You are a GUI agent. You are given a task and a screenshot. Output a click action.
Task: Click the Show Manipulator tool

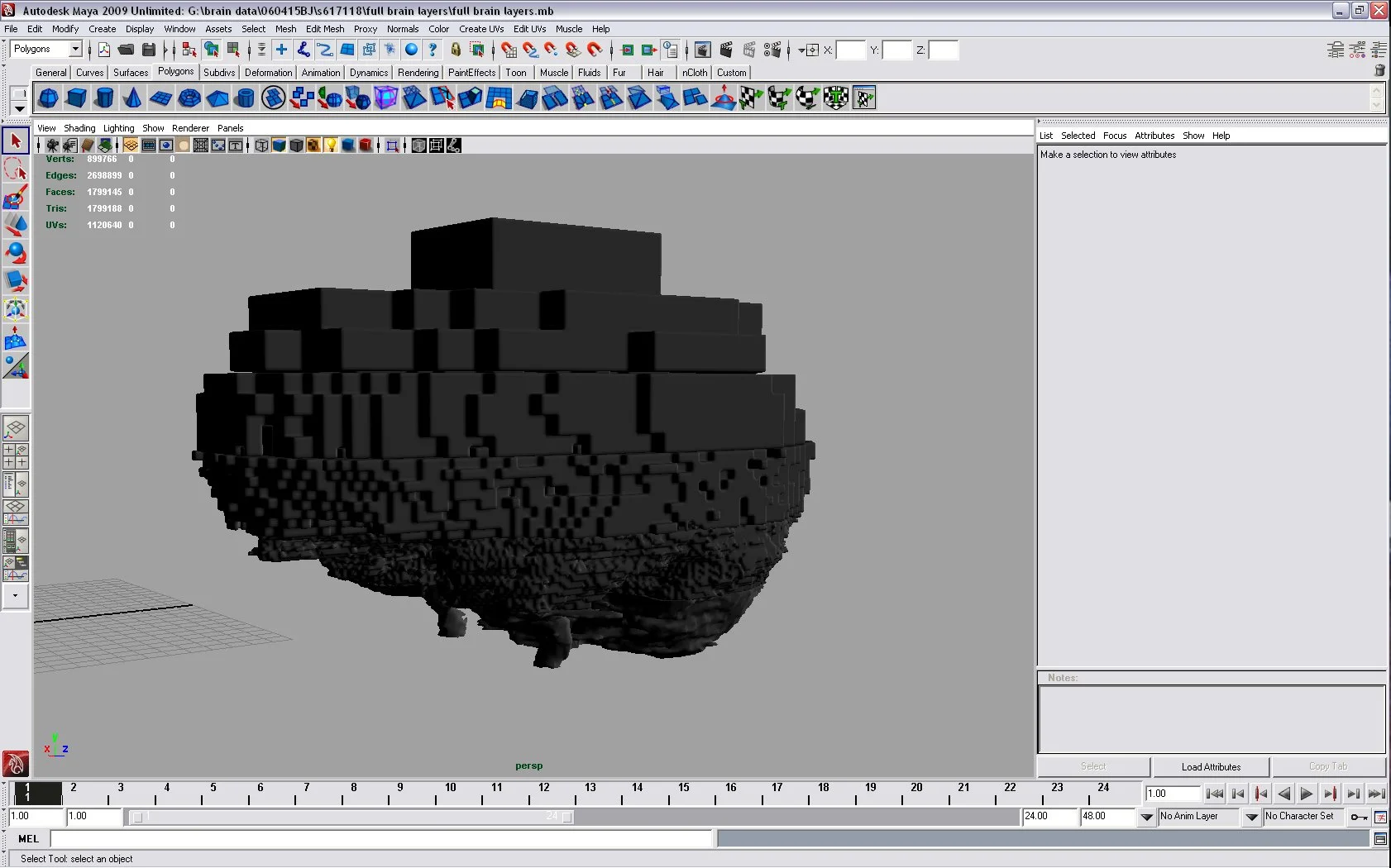pyautogui.click(x=16, y=366)
